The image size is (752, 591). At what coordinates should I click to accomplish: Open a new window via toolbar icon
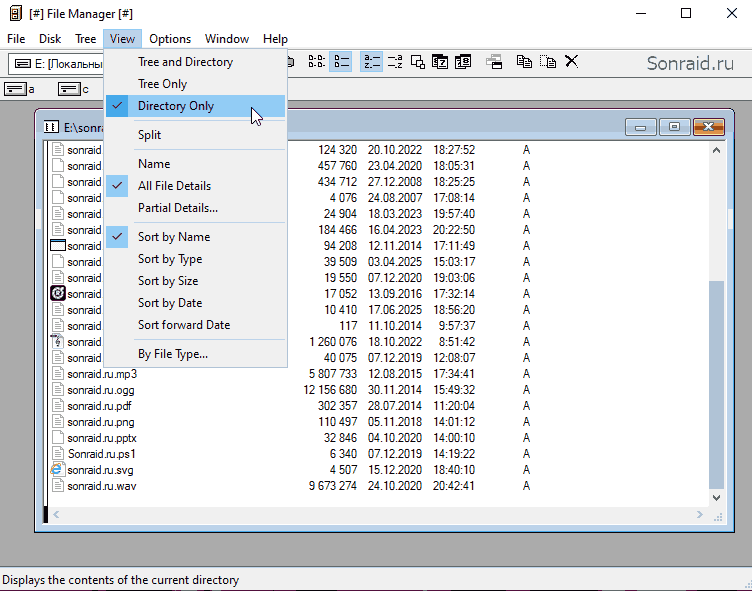(x=494, y=61)
